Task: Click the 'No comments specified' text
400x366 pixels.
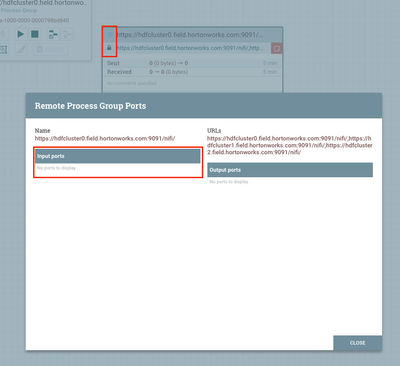Action: 132,83
